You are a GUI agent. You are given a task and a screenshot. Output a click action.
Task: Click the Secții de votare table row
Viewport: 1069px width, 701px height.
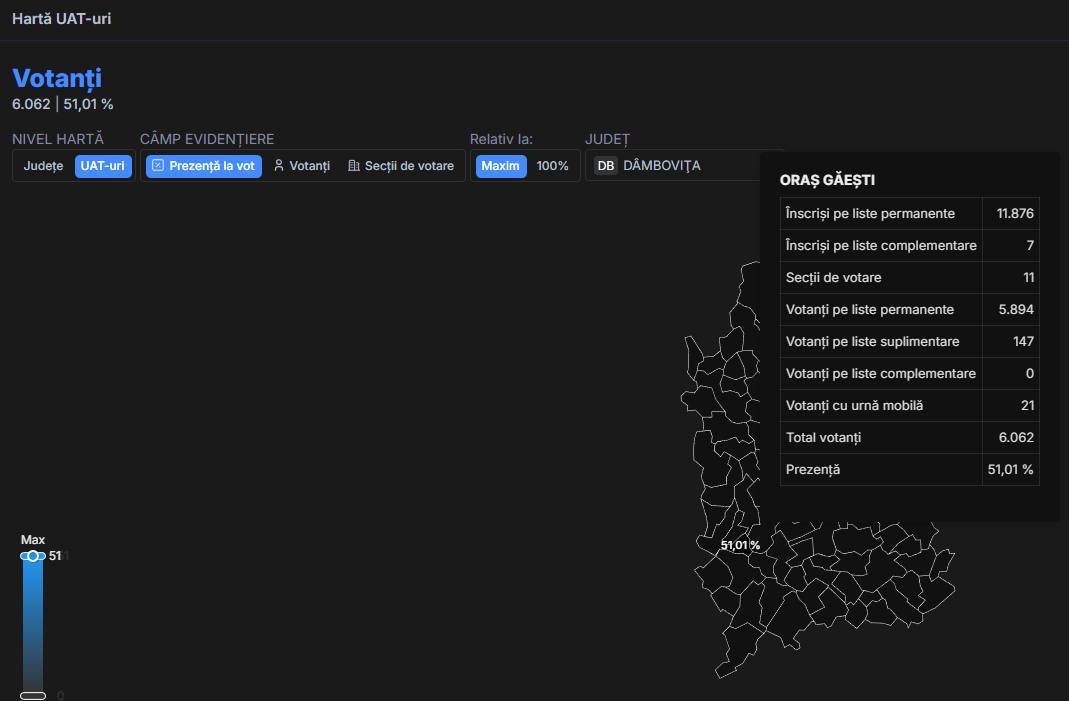880,277
